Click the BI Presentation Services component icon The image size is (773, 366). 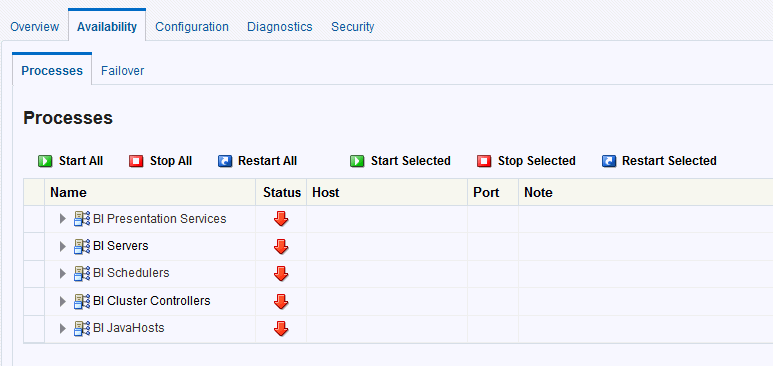click(x=82, y=219)
